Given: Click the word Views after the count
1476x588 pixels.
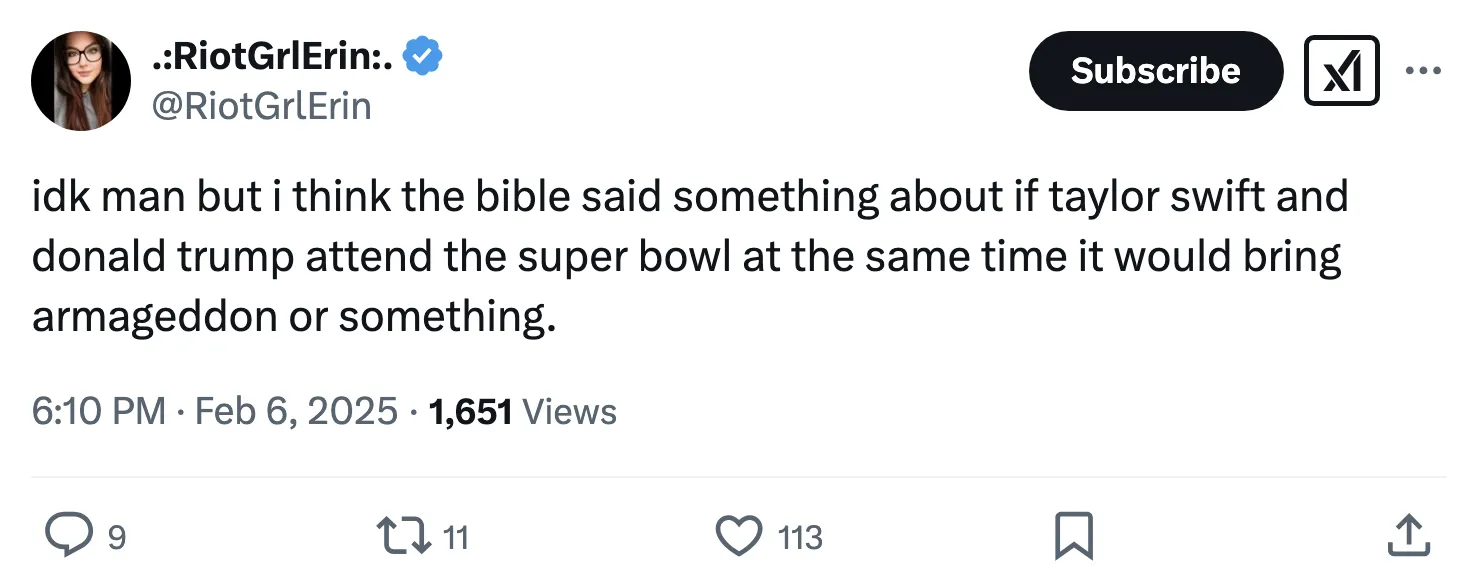Looking at the screenshot, I should pos(569,411).
